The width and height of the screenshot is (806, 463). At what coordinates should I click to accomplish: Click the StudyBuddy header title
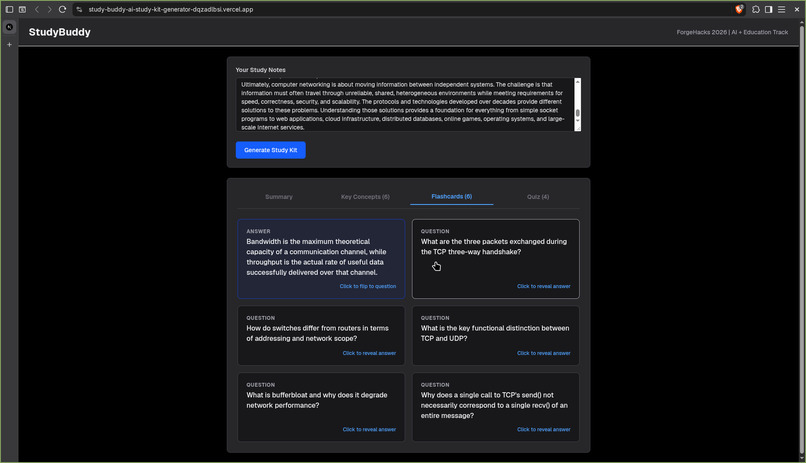pyautogui.click(x=60, y=32)
